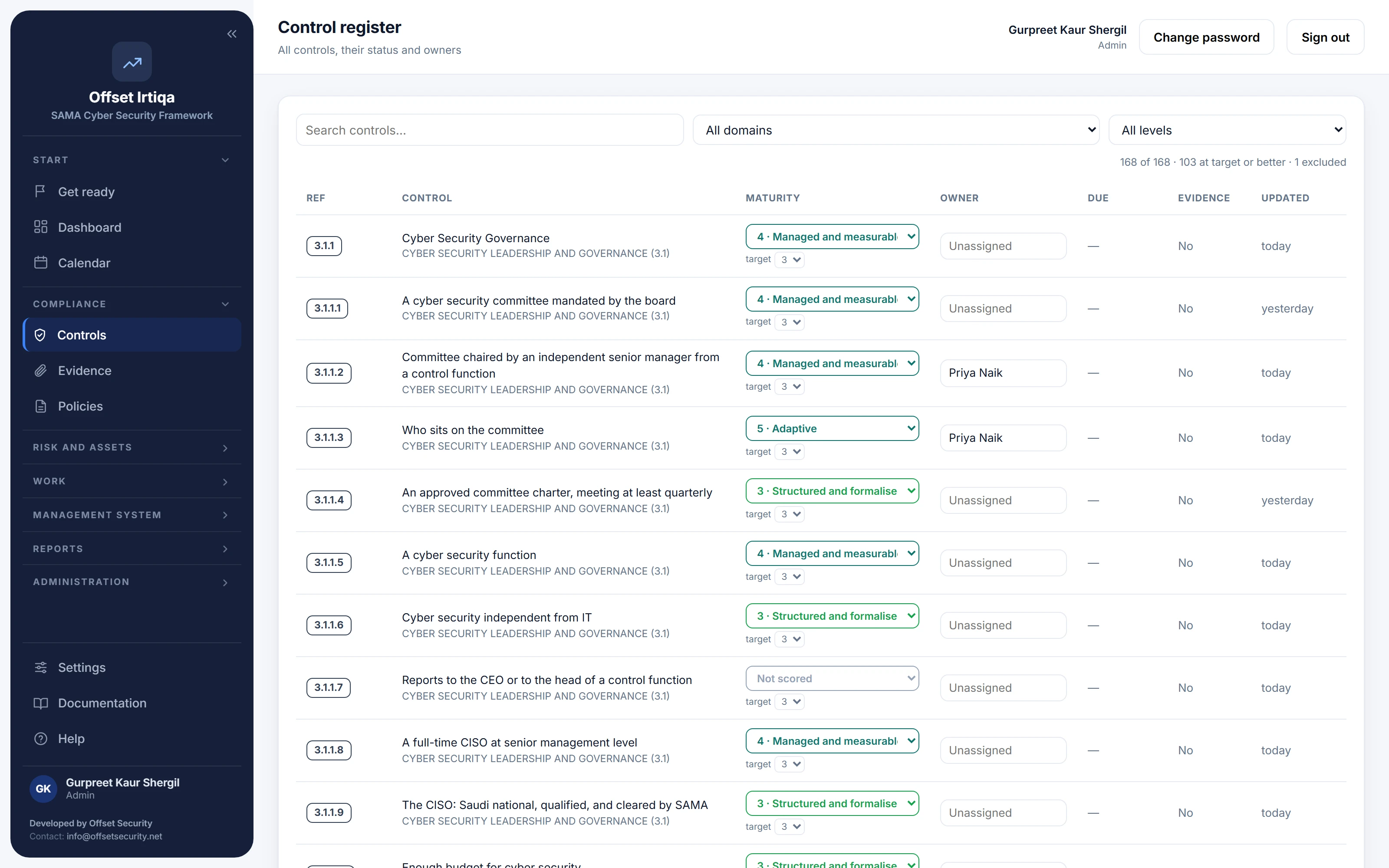Click the Search controls input field

(490, 130)
